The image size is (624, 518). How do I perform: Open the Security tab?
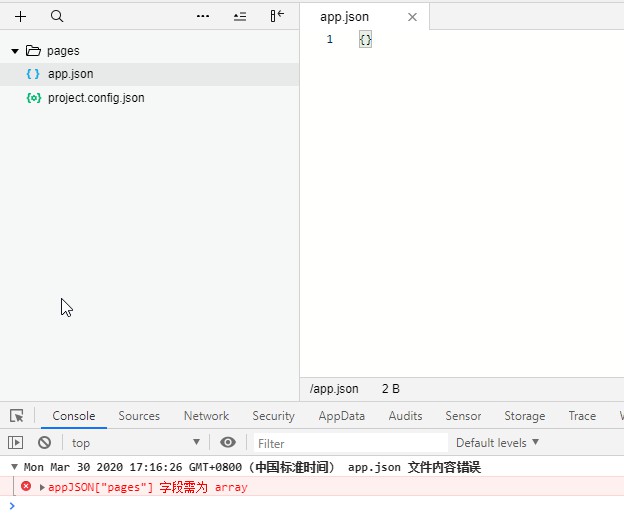(273, 416)
